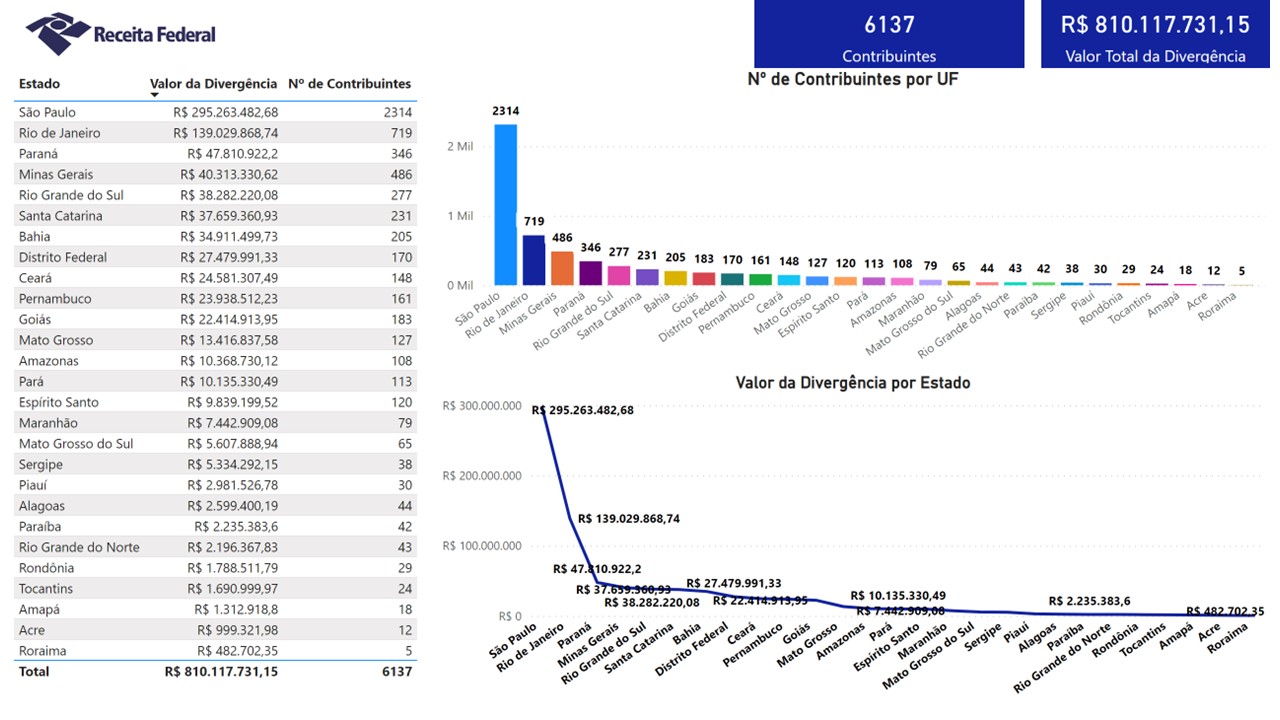Select the Paraíba table row
Viewport: 1280px width, 720px height.
click(216, 526)
